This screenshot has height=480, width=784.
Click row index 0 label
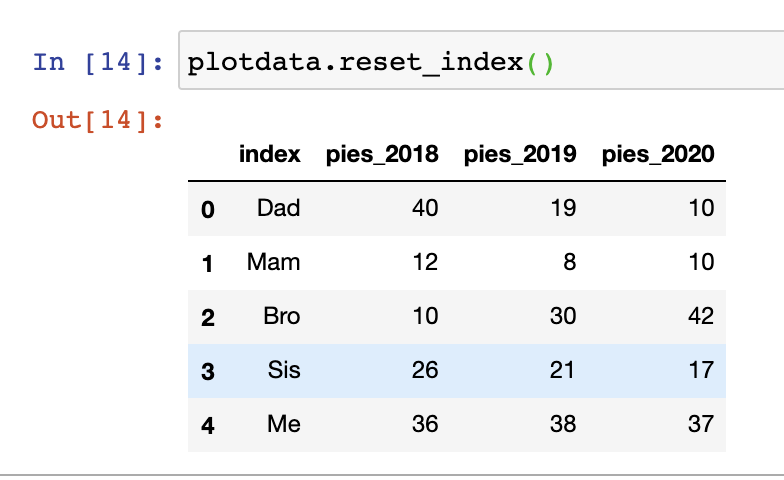point(208,210)
